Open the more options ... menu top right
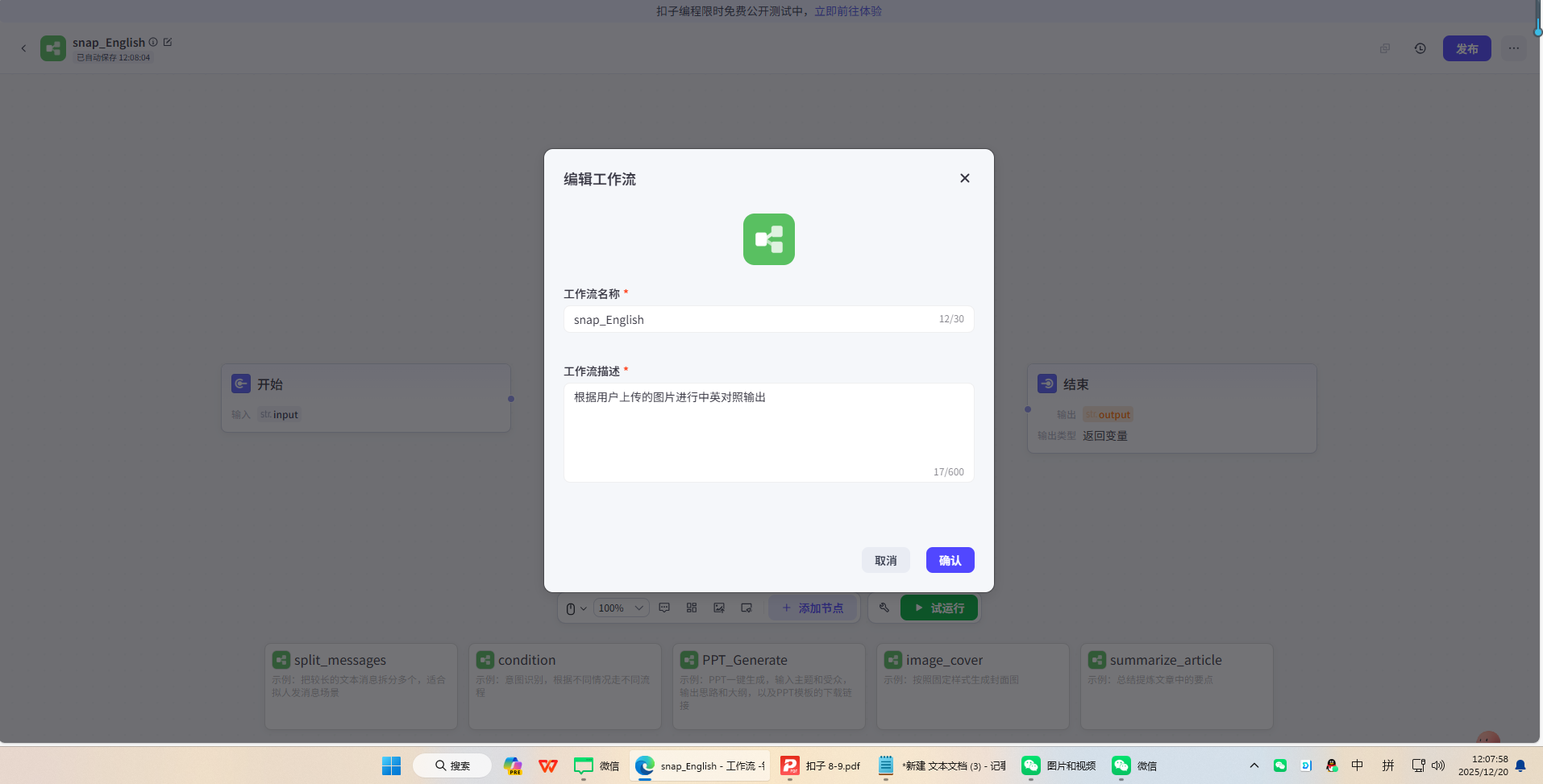This screenshot has height=784, width=1543. pyautogui.click(x=1513, y=48)
